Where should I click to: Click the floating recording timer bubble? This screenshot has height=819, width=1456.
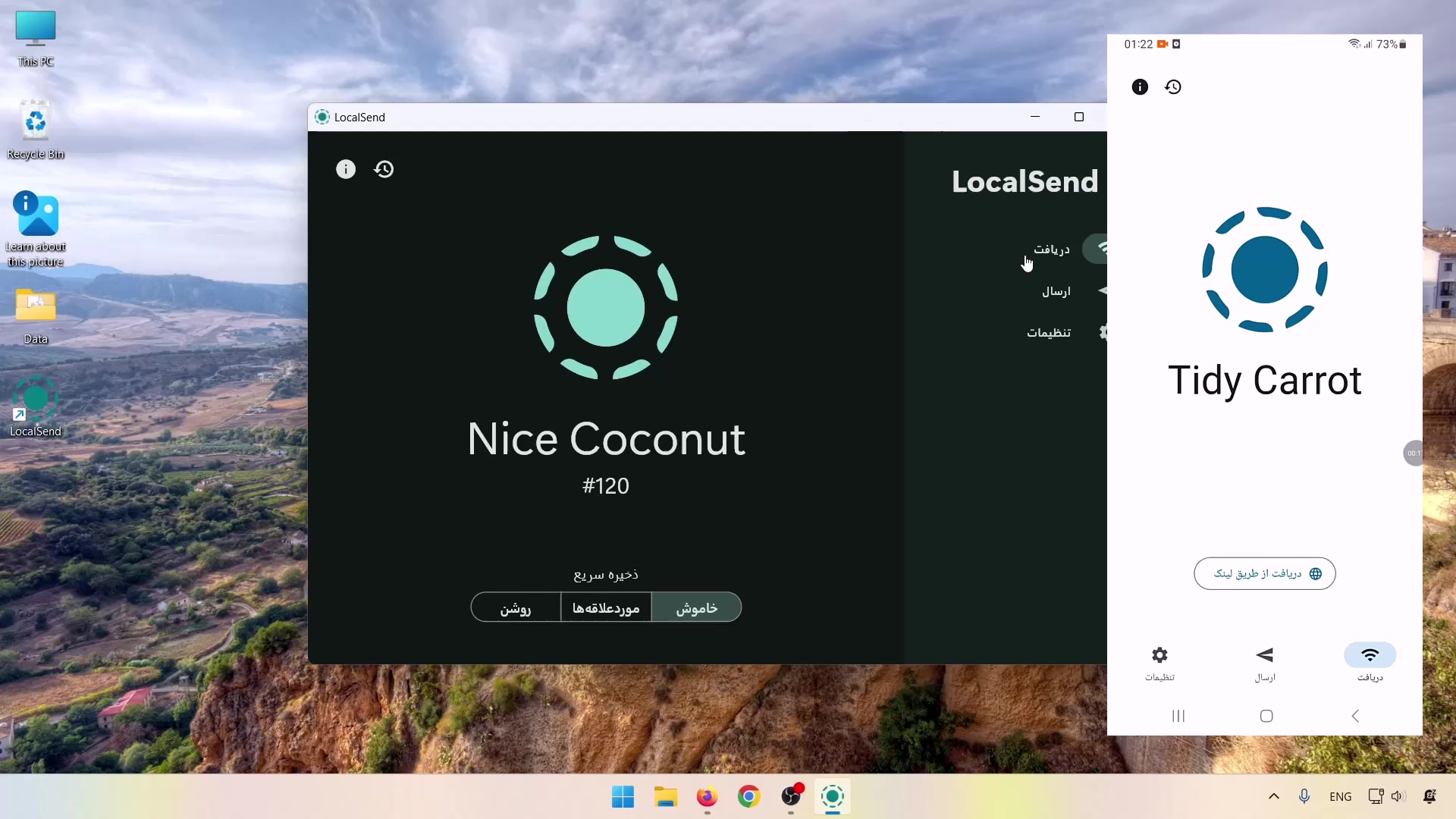pos(1413,453)
